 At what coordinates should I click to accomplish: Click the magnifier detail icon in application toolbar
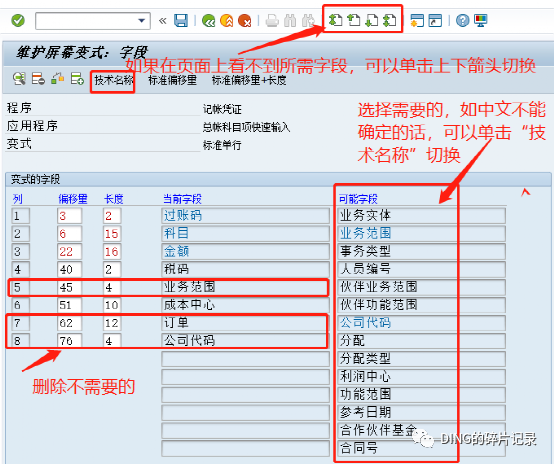click(19, 79)
